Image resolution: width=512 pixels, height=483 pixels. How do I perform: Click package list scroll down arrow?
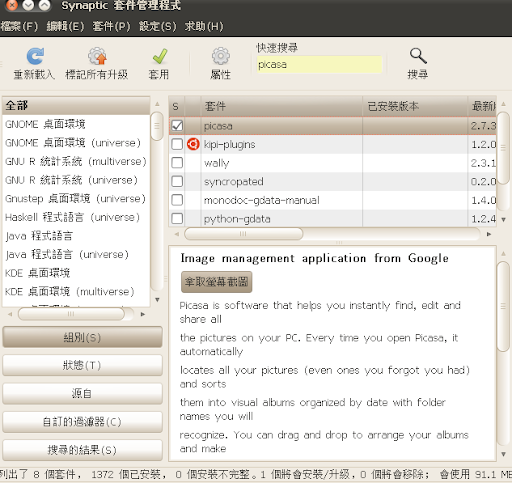click(x=503, y=219)
